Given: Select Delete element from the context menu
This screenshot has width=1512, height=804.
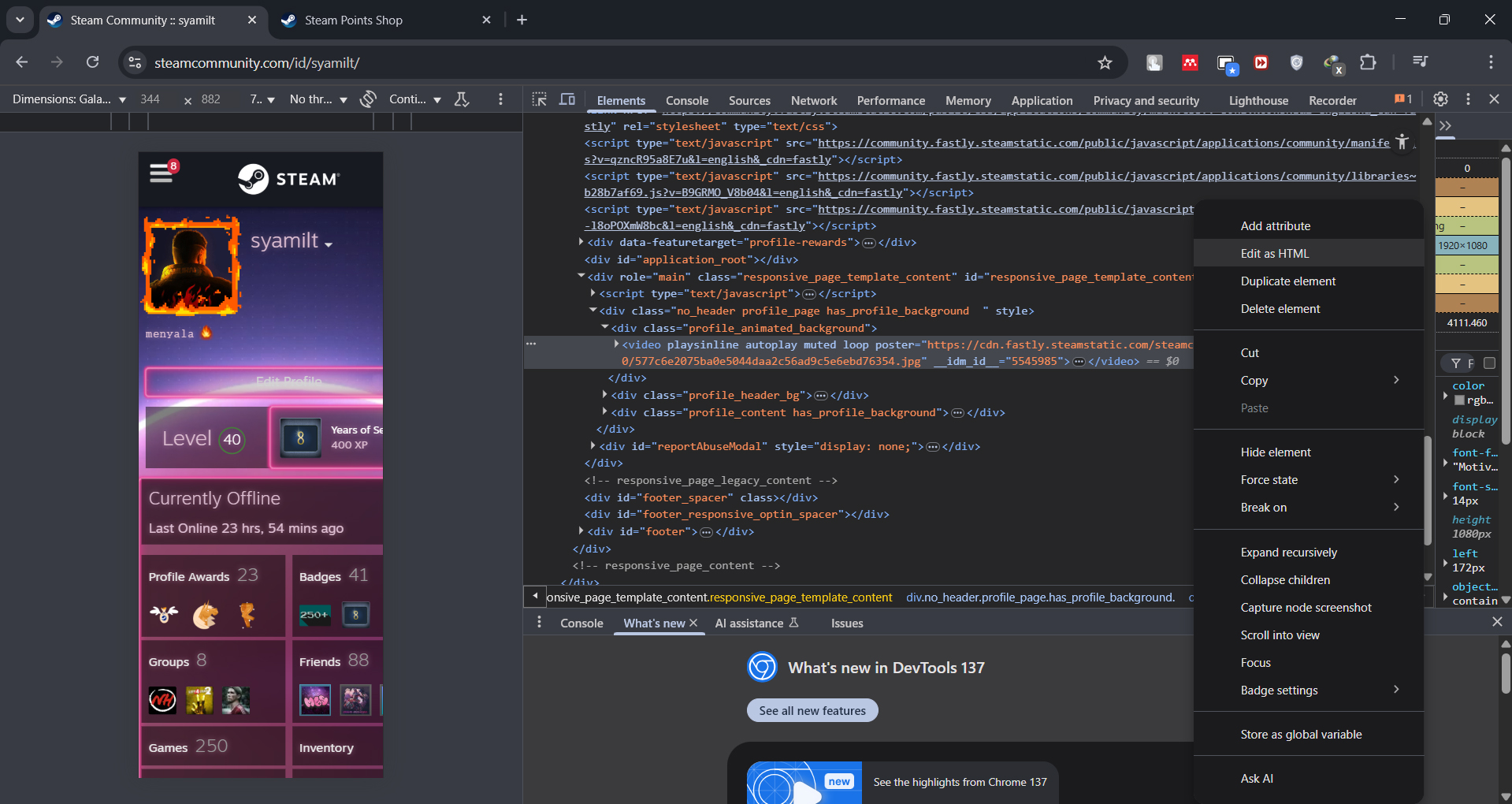Looking at the screenshot, I should coord(1309,309).
